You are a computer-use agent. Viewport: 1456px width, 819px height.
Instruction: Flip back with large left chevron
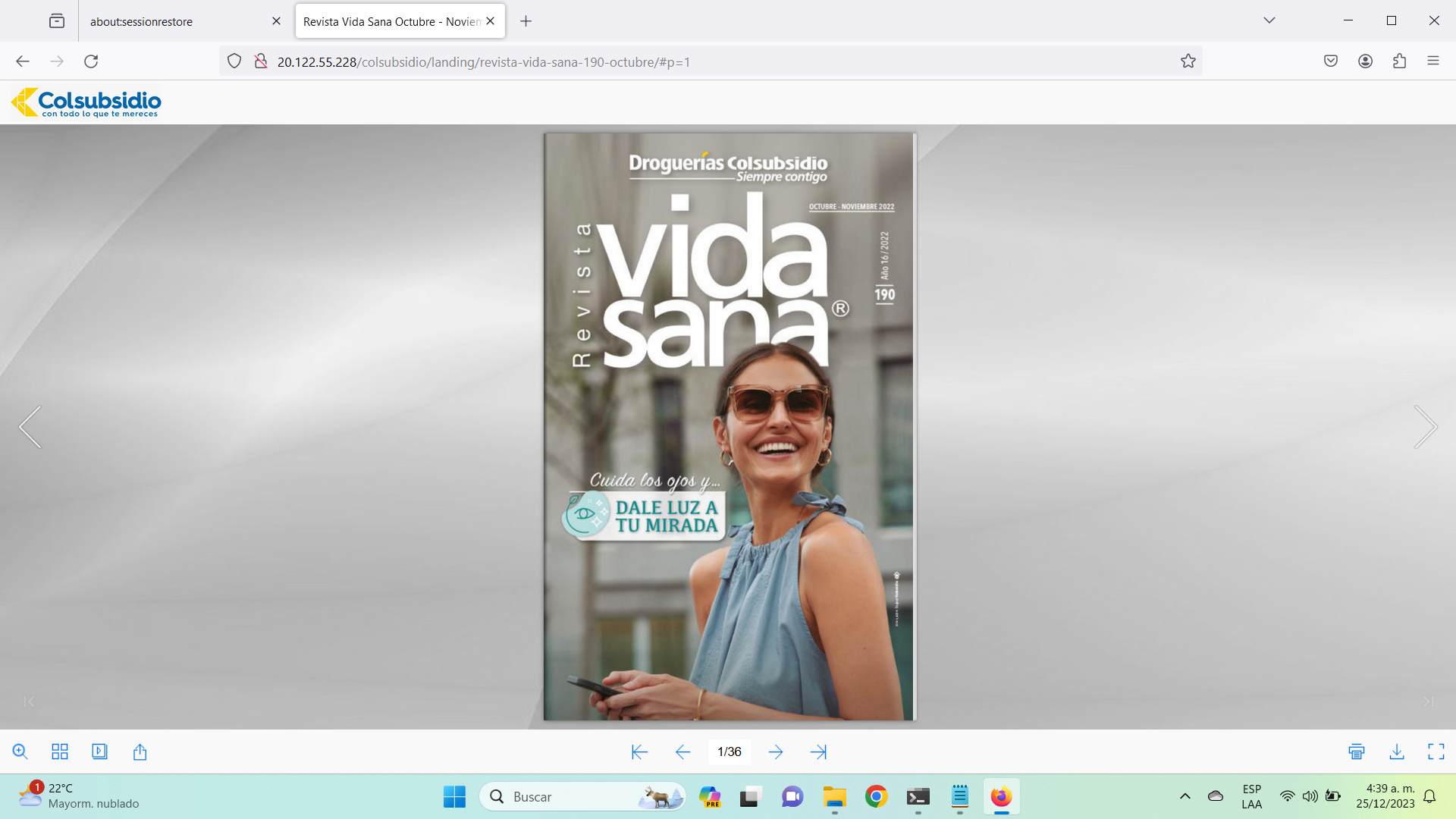(x=30, y=427)
